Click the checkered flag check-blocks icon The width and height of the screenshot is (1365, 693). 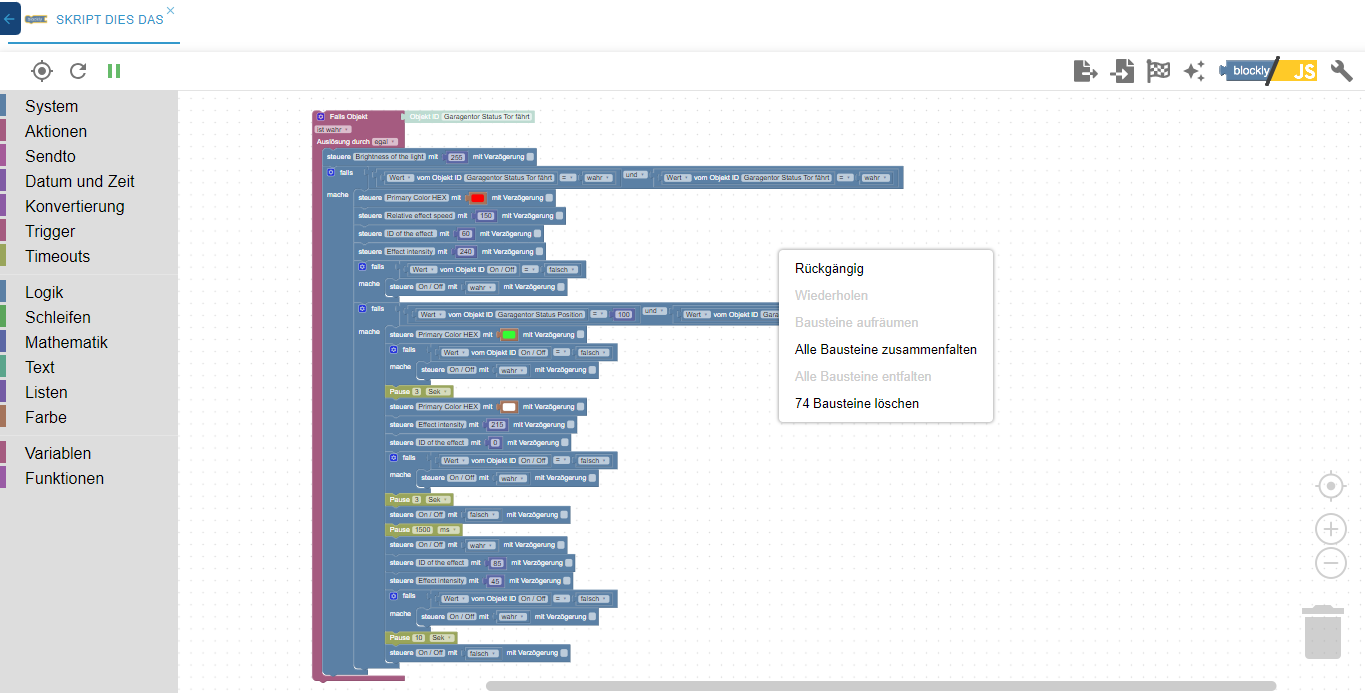1158,71
